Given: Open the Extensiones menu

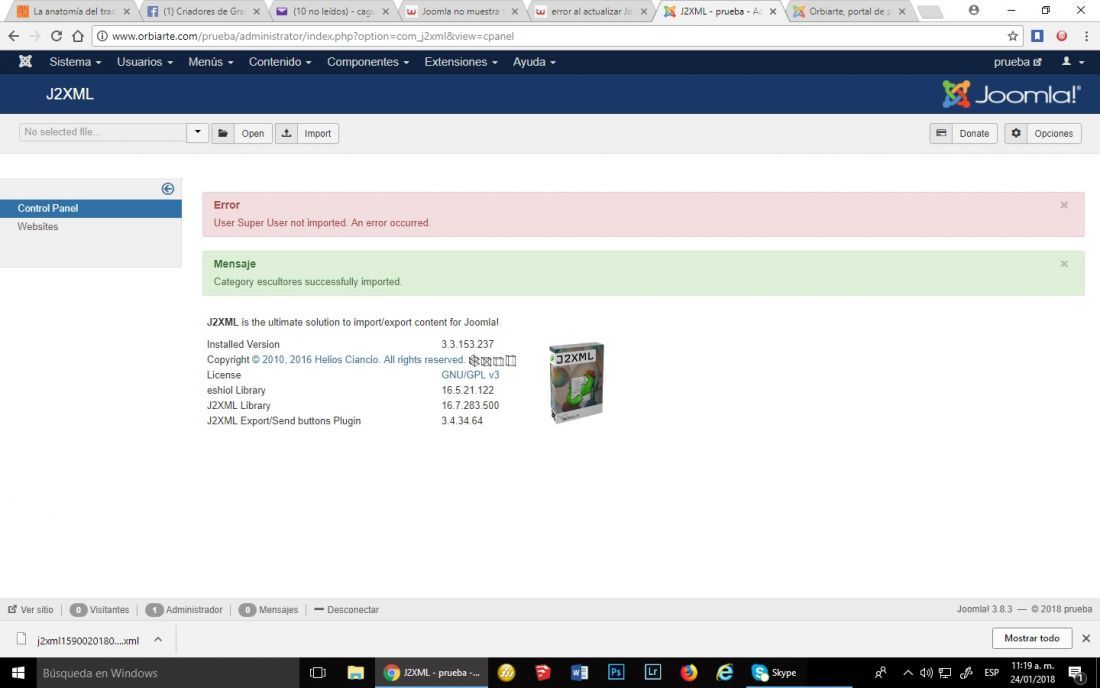Looking at the screenshot, I should coord(461,62).
